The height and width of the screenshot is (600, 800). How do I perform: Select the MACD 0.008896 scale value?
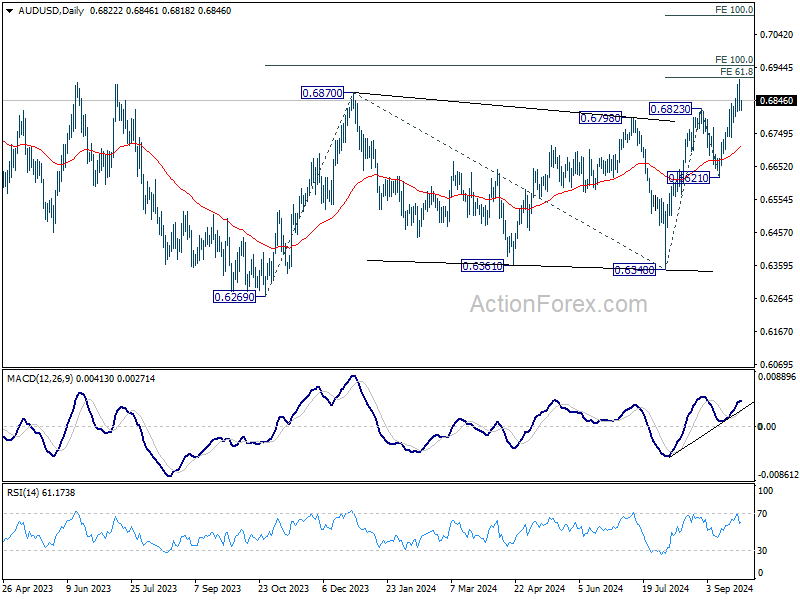[777, 377]
